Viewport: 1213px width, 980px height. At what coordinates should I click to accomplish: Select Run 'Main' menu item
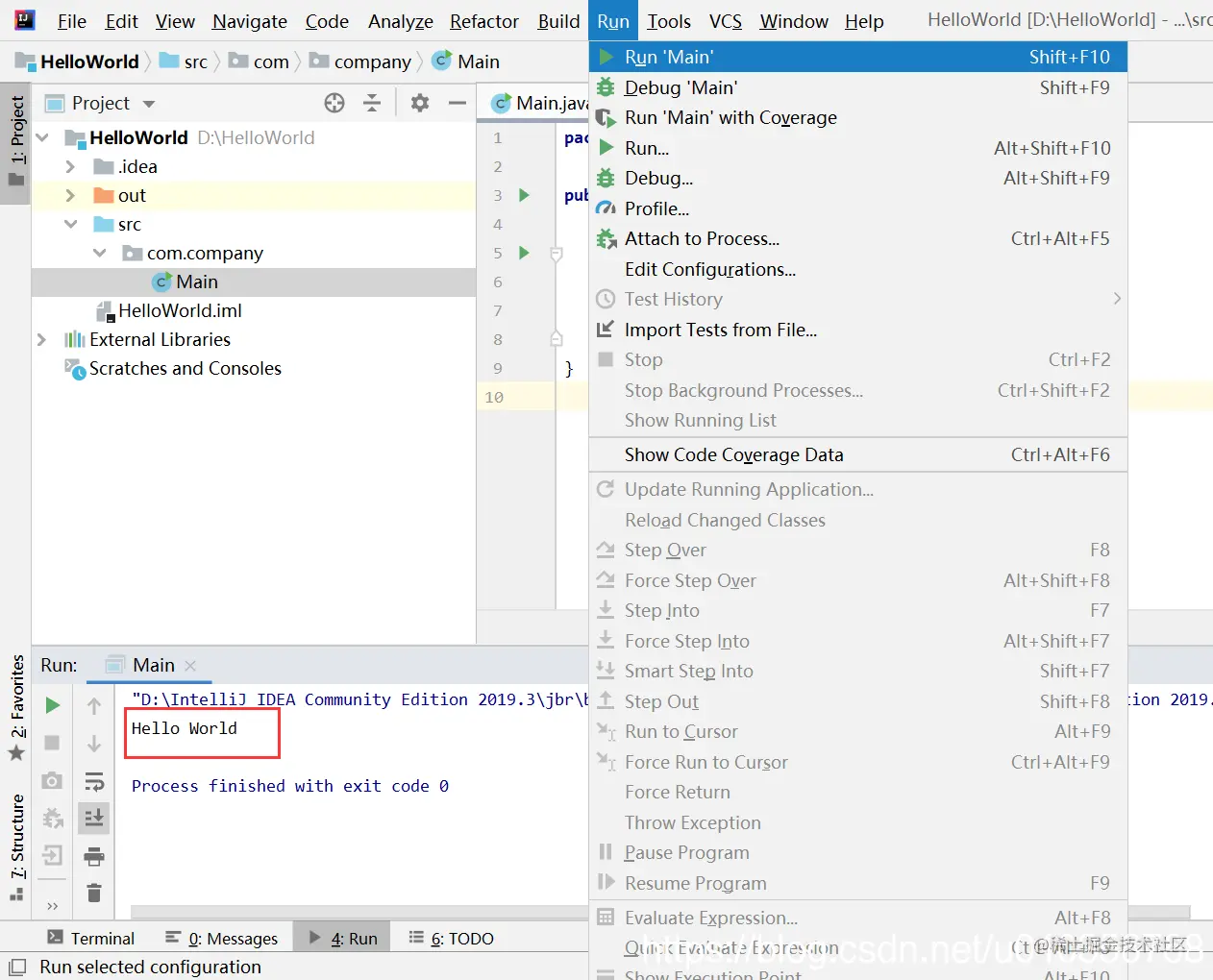pos(857,57)
